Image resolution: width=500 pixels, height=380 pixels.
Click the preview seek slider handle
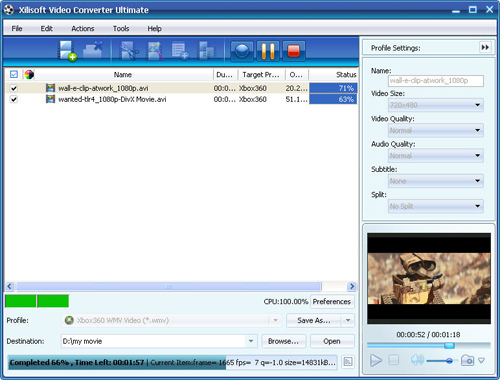[449, 345]
